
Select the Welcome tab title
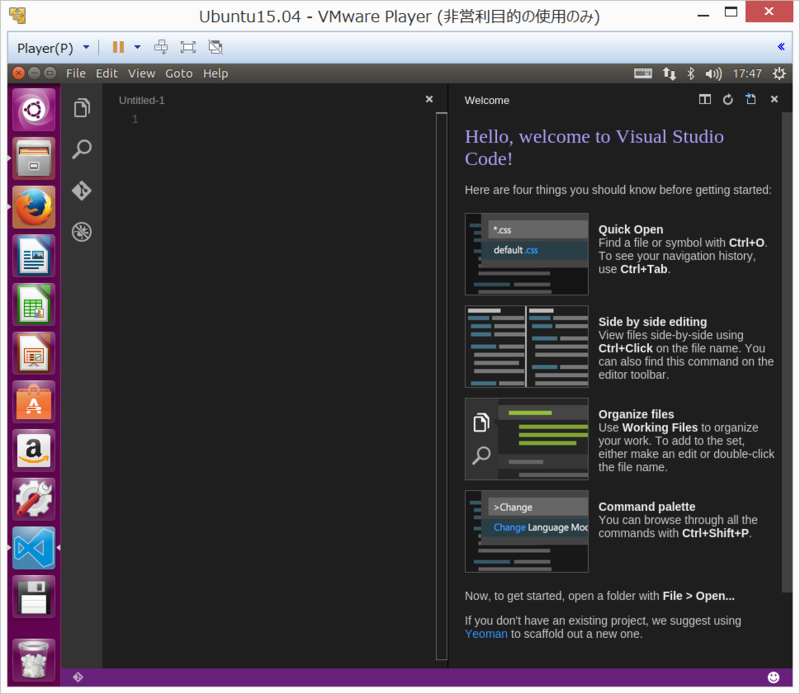click(x=487, y=100)
